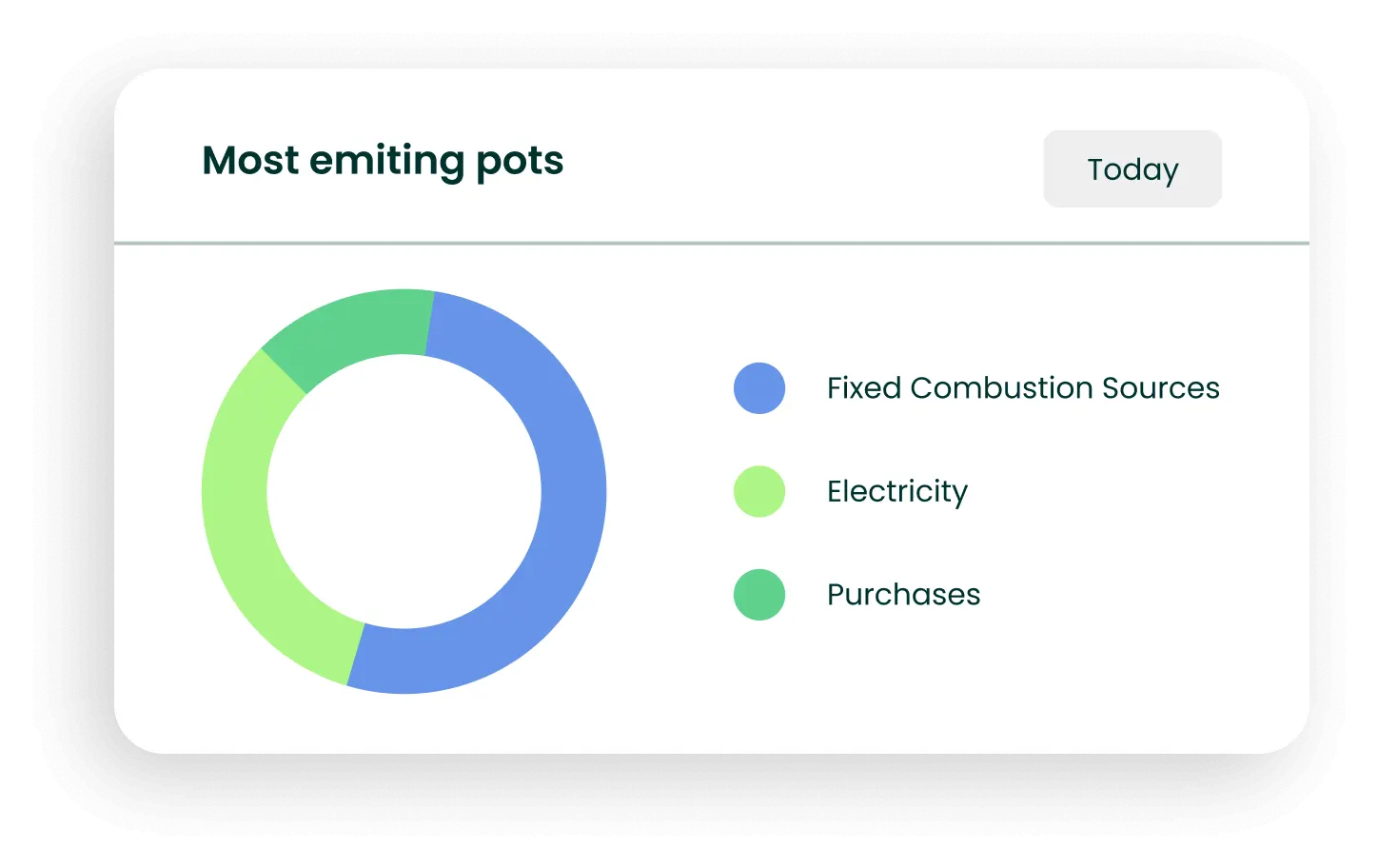This screenshot has width=1378, height=868.
Task: Click the word pots in the heading
Action: tap(520, 161)
